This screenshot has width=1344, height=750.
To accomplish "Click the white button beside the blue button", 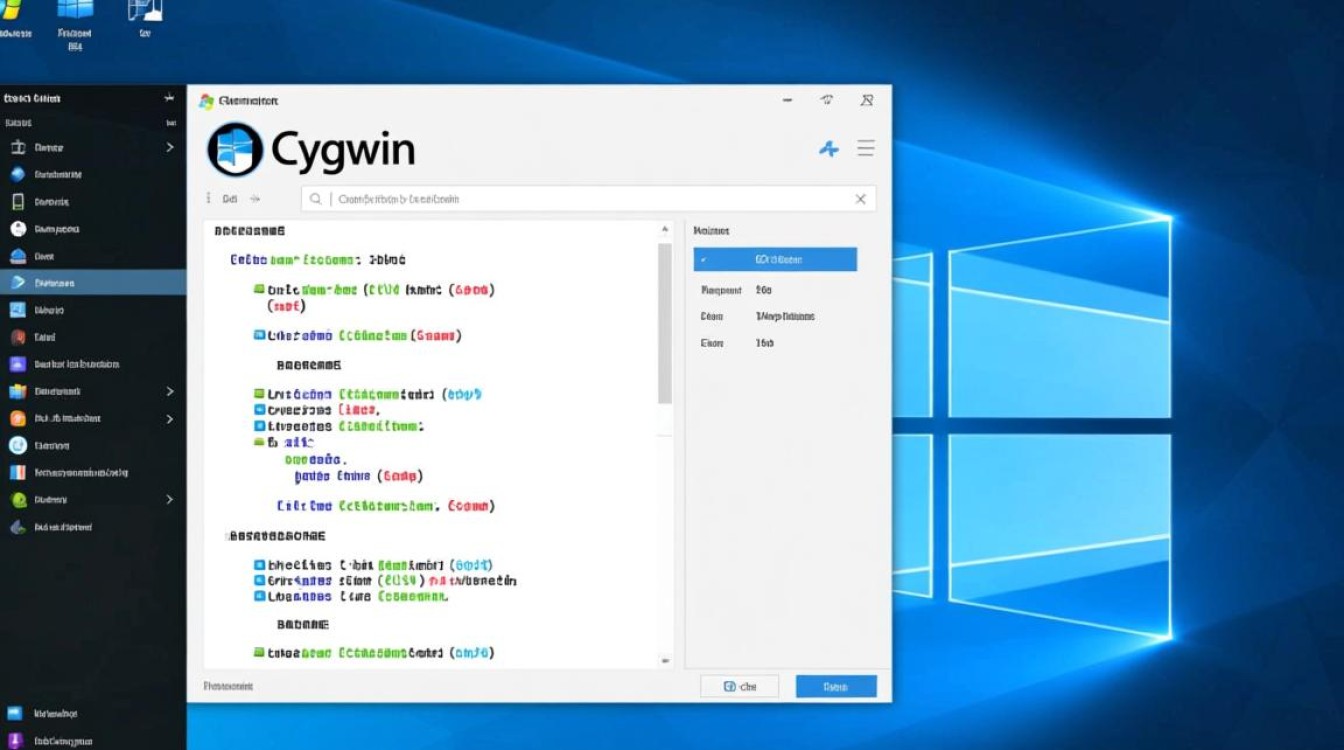I will point(739,687).
